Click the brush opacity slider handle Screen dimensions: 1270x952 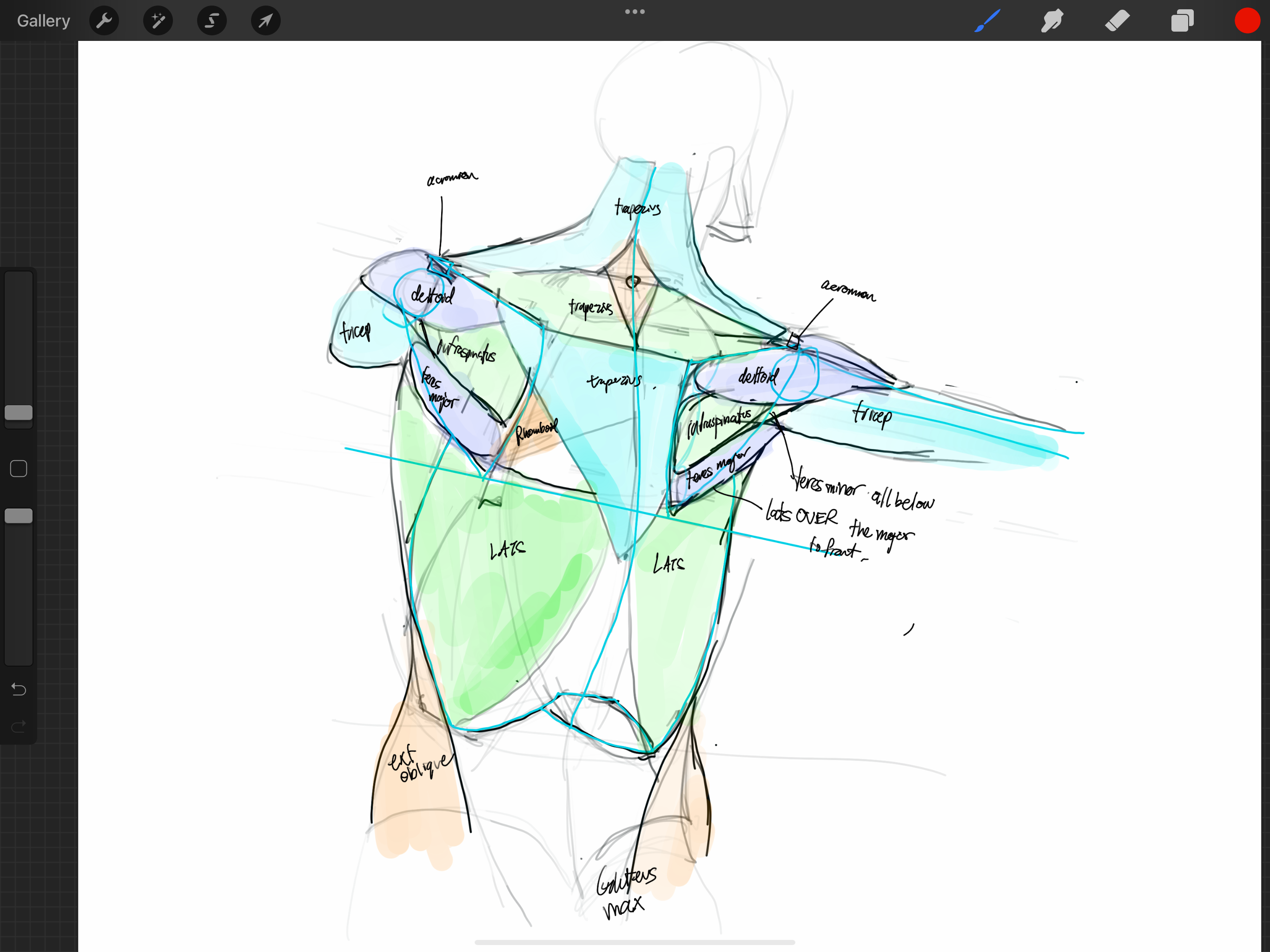tap(19, 516)
